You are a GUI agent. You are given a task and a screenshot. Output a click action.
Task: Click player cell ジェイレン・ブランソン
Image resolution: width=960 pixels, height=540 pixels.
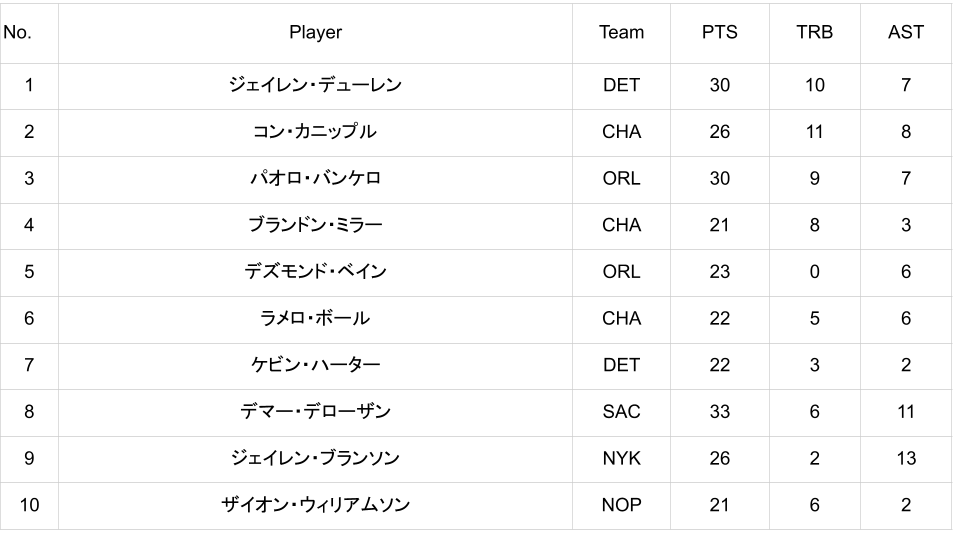(x=315, y=459)
